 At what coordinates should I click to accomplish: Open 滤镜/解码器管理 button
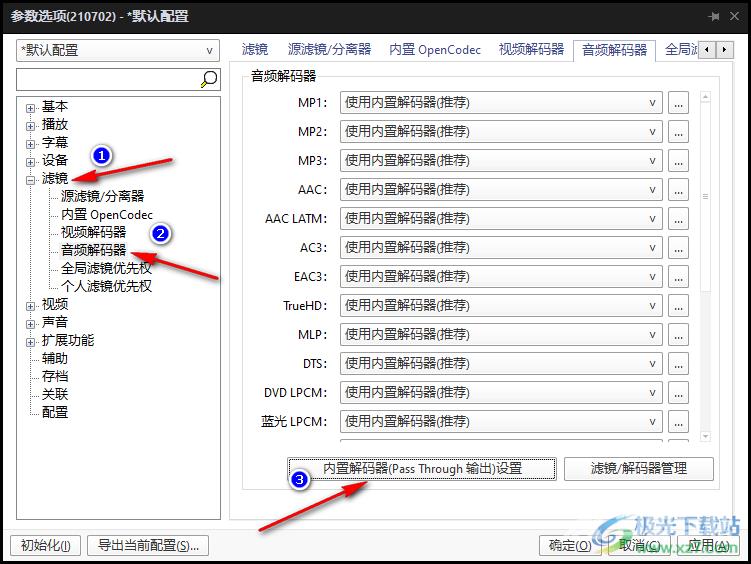(x=638, y=468)
